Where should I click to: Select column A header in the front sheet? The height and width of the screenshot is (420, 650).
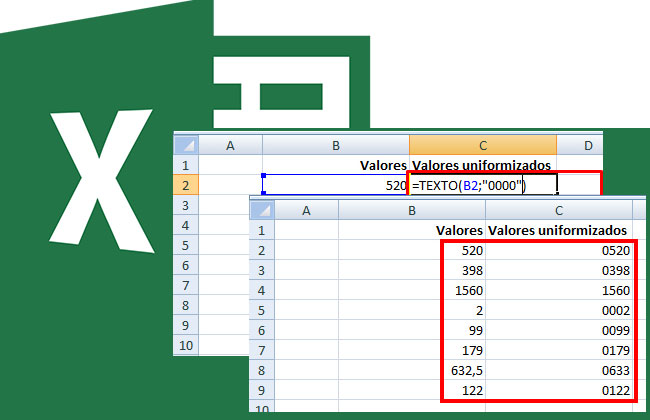(306, 210)
